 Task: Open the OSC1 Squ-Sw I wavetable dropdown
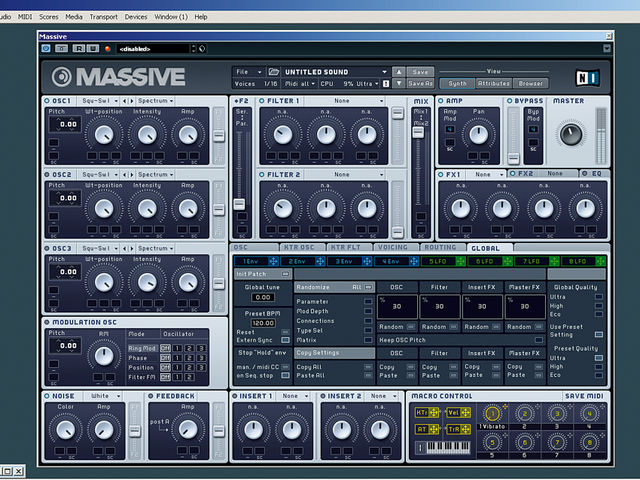coord(100,100)
